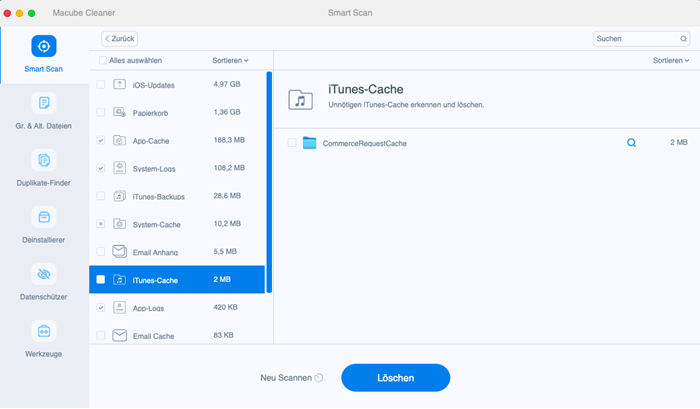700x409 pixels.
Task: Check the iTunes-Backups checkbox
Action: coord(101,196)
